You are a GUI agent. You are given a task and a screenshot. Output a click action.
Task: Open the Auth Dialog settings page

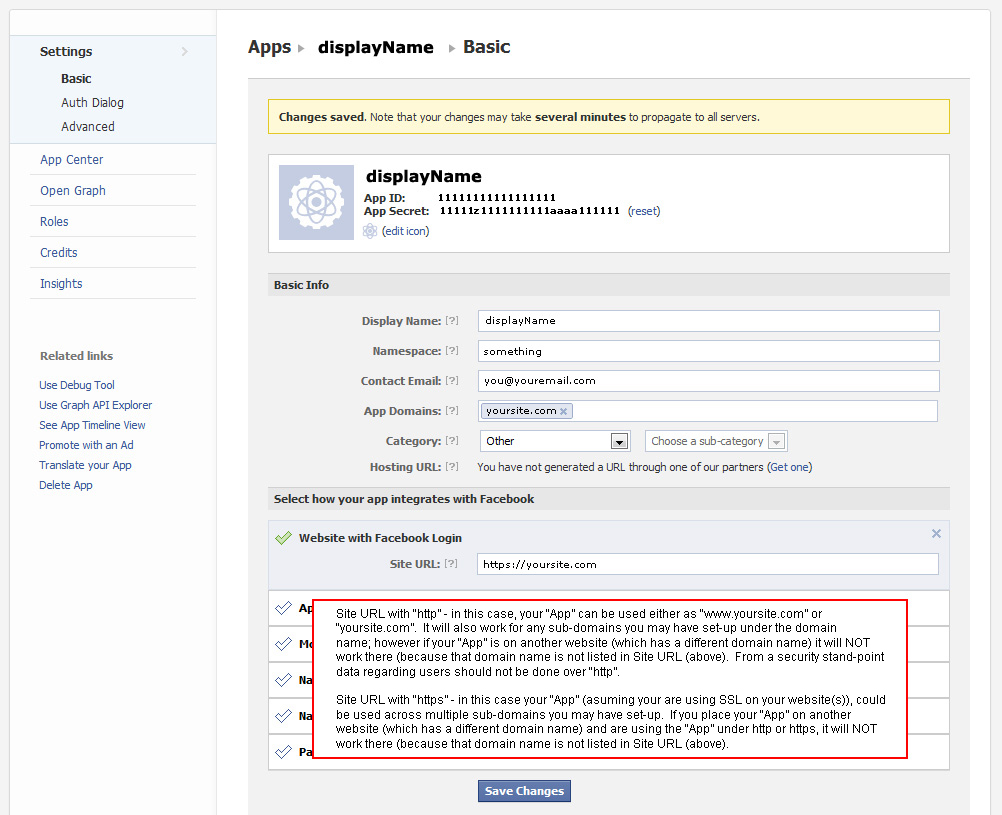93,103
